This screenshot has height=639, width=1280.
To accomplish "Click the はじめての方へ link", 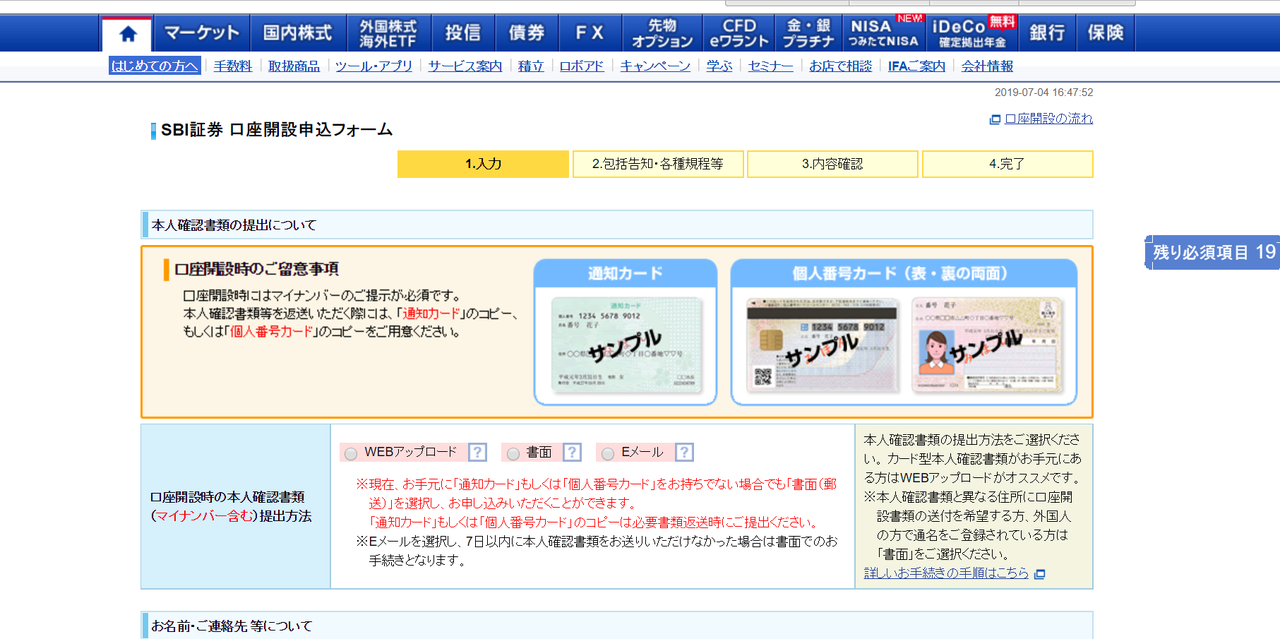I will pos(155,66).
